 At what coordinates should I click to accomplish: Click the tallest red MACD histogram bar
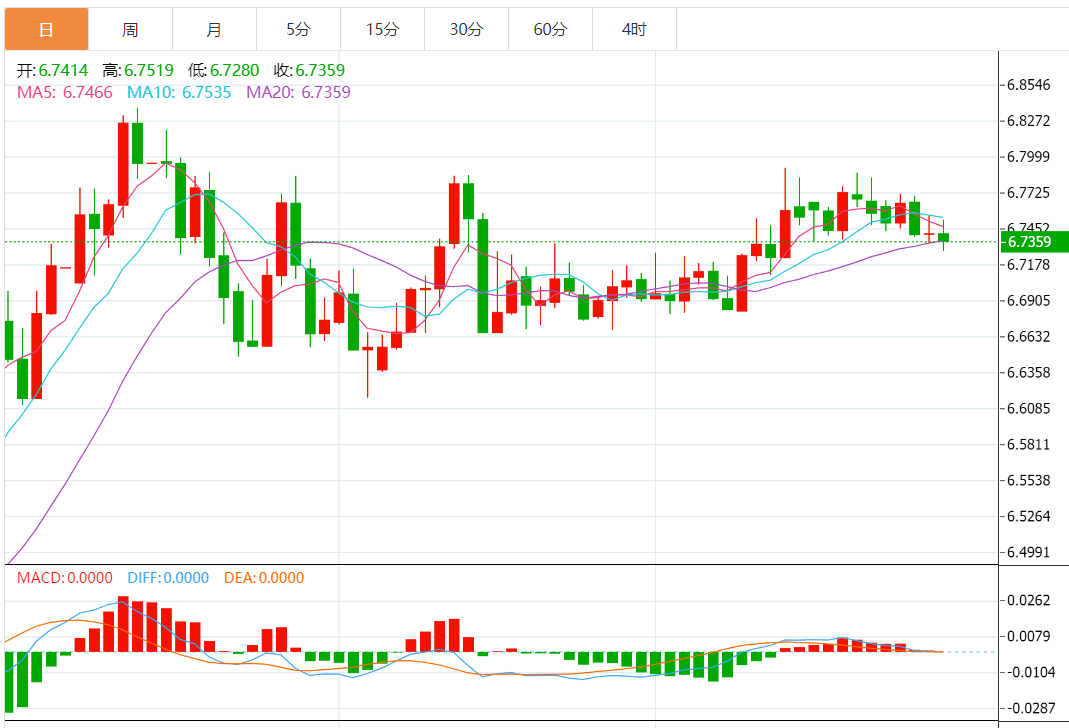click(x=123, y=624)
